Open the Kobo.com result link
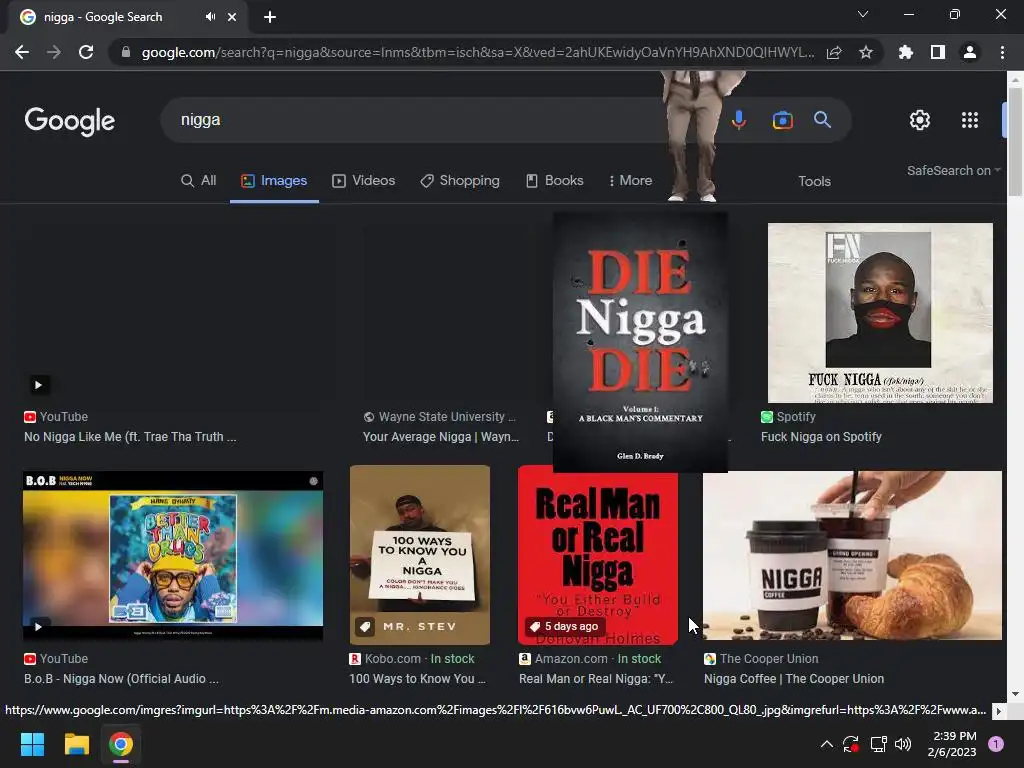Image resolution: width=1024 pixels, height=768 pixels. point(411,659)
